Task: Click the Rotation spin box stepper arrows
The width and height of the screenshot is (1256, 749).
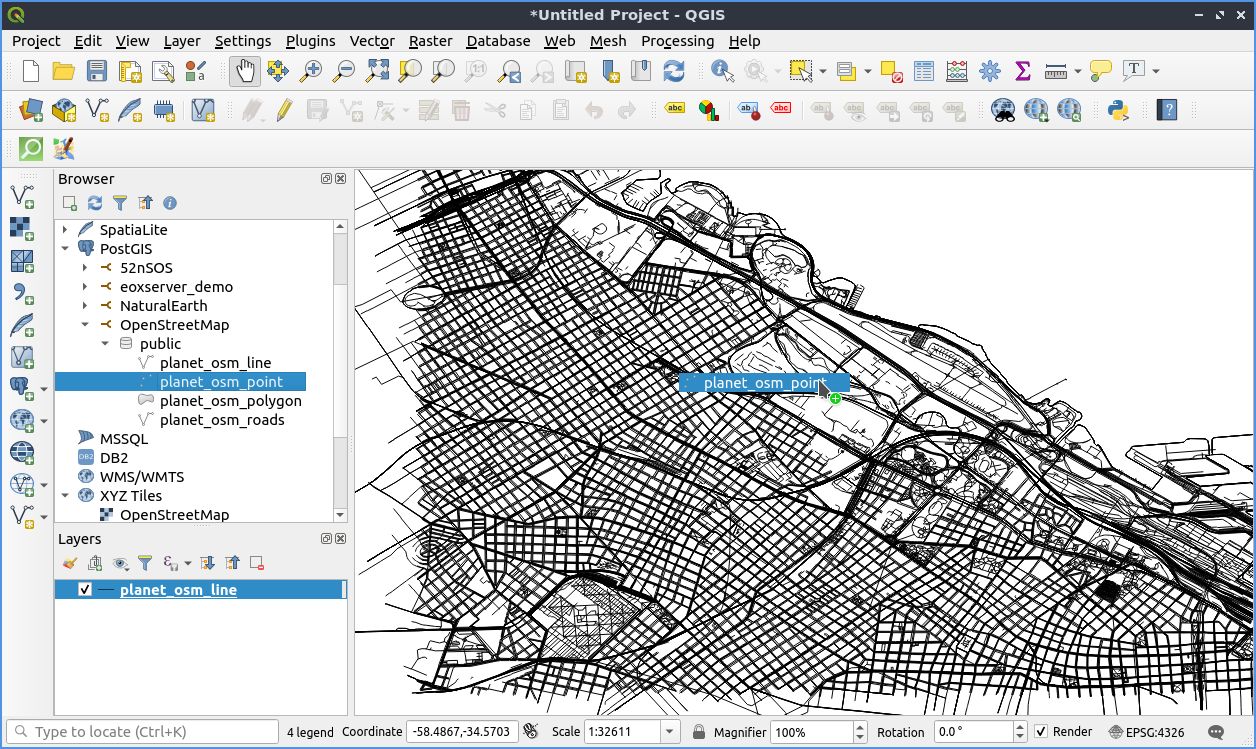Action: [x=1020, y=732]
